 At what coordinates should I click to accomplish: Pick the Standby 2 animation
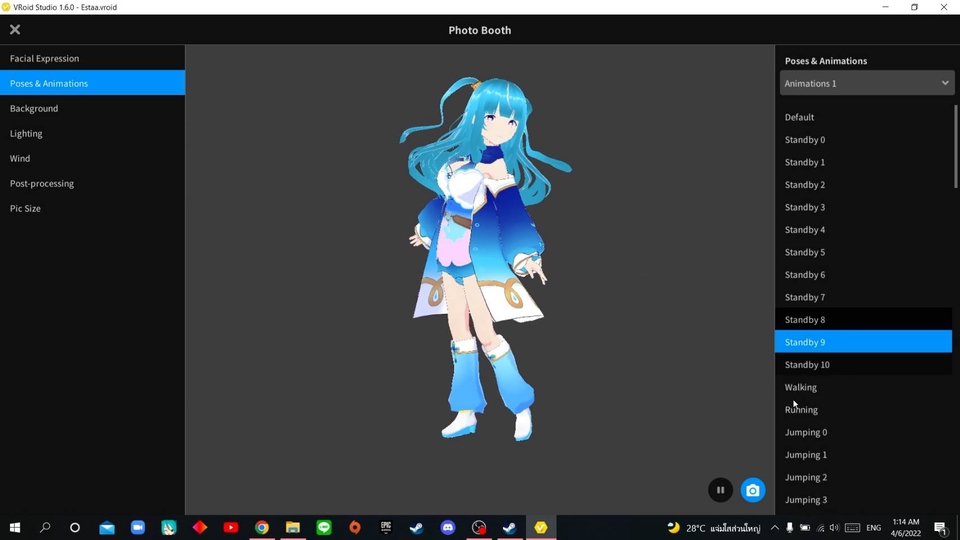pos(863,184)
